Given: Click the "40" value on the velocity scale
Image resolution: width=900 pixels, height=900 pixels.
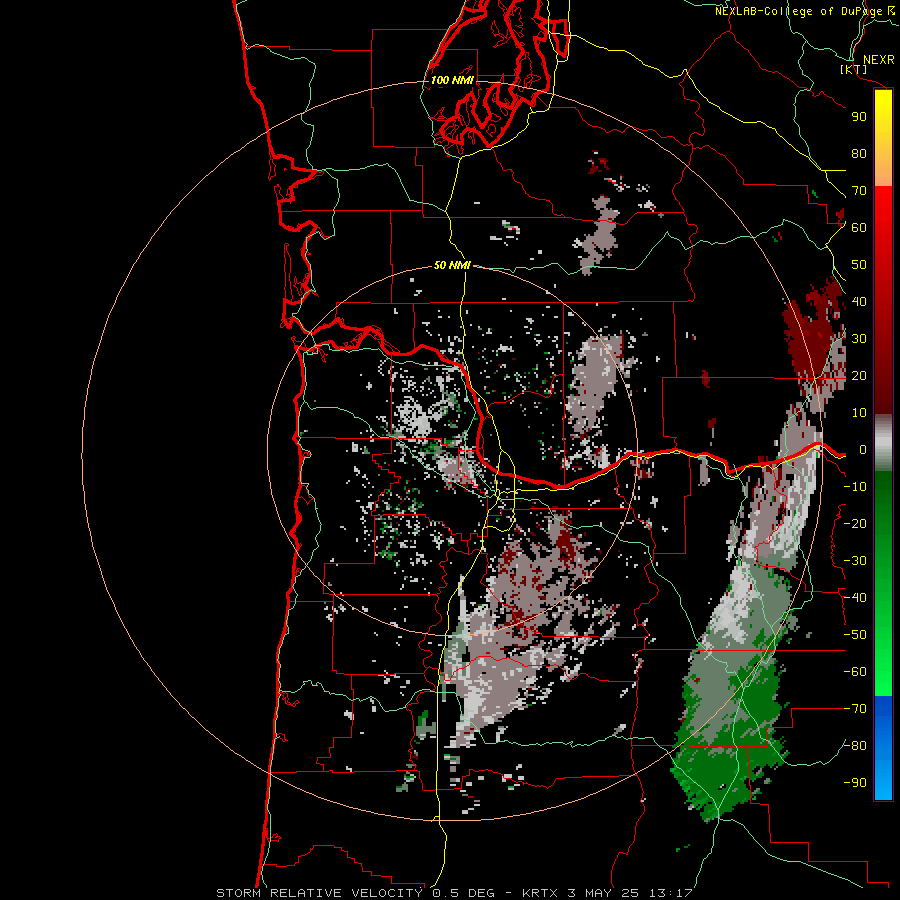Looking at the screenshot, I should click(x=859, y=302).
